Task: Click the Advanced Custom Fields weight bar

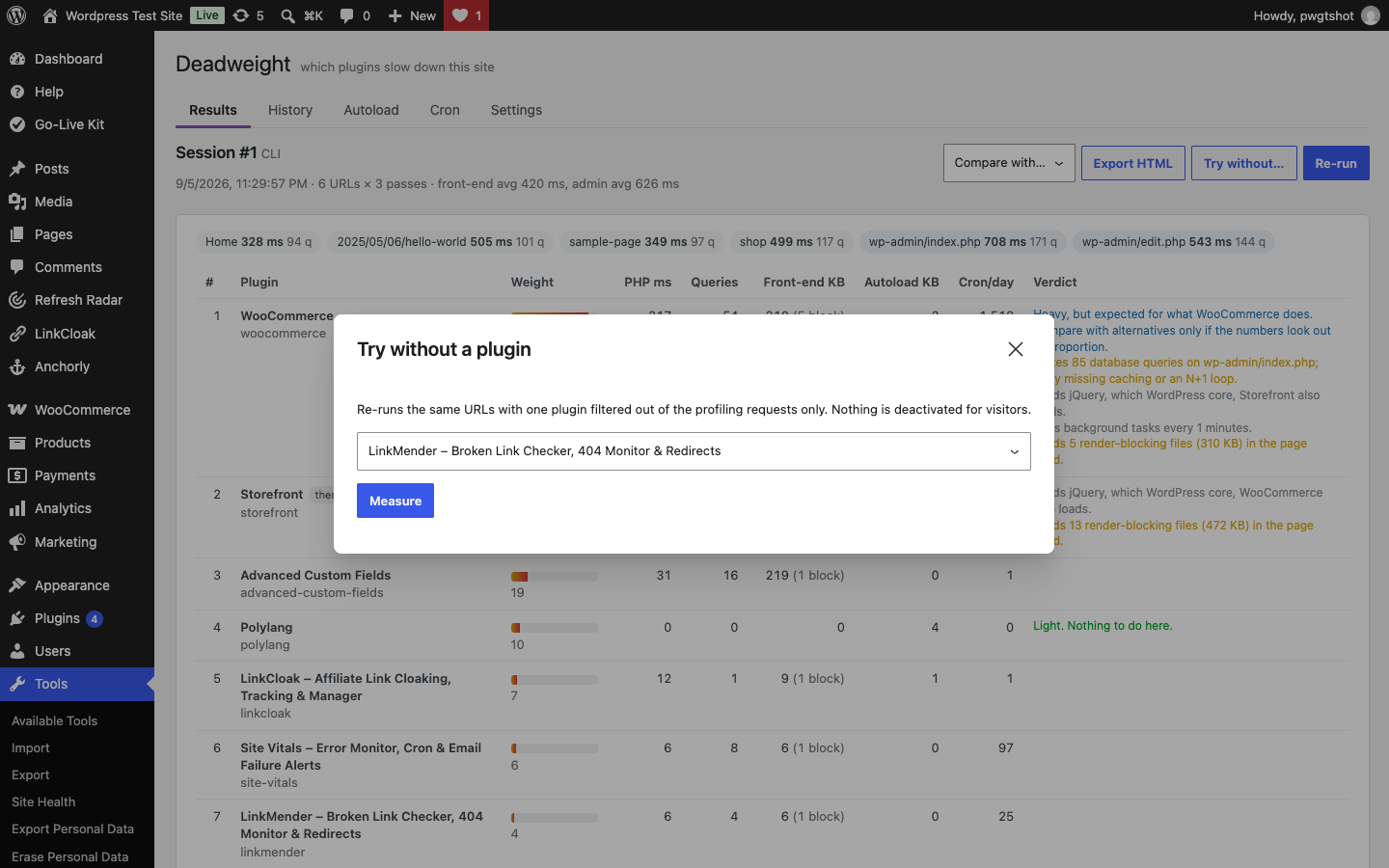Action: point(555,577)
